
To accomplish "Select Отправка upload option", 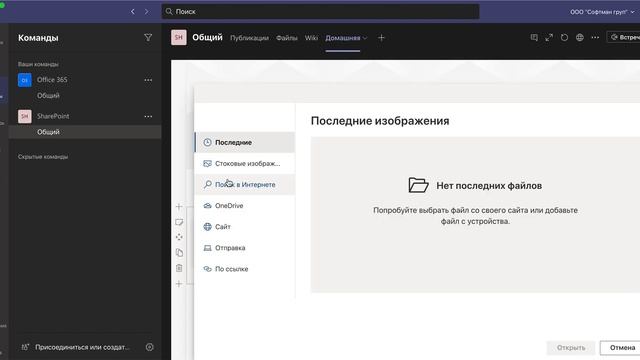I will [x=244, y=248].
